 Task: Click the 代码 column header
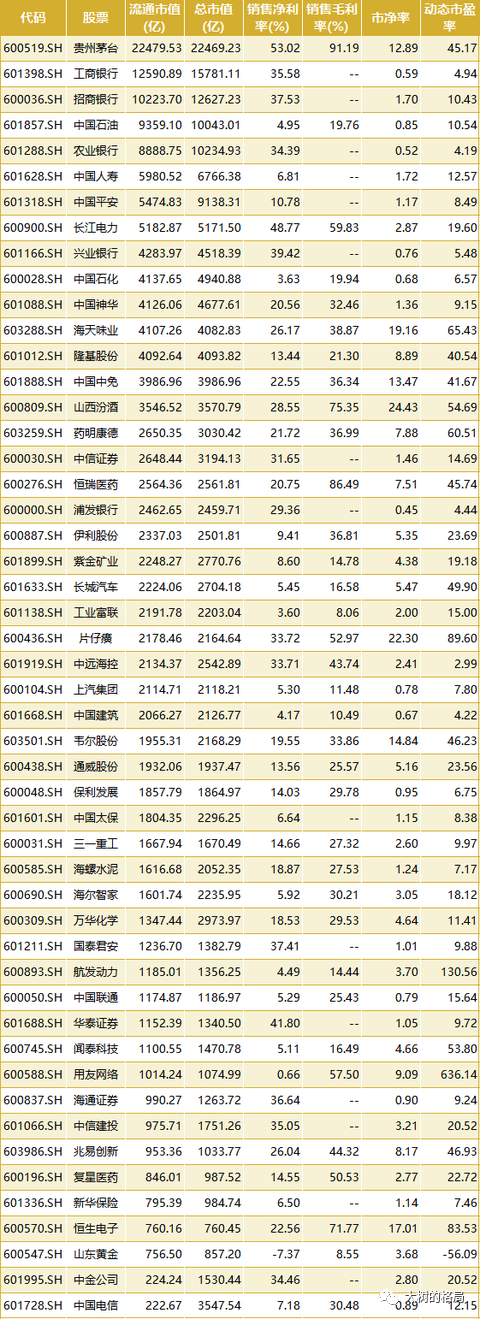32,18
